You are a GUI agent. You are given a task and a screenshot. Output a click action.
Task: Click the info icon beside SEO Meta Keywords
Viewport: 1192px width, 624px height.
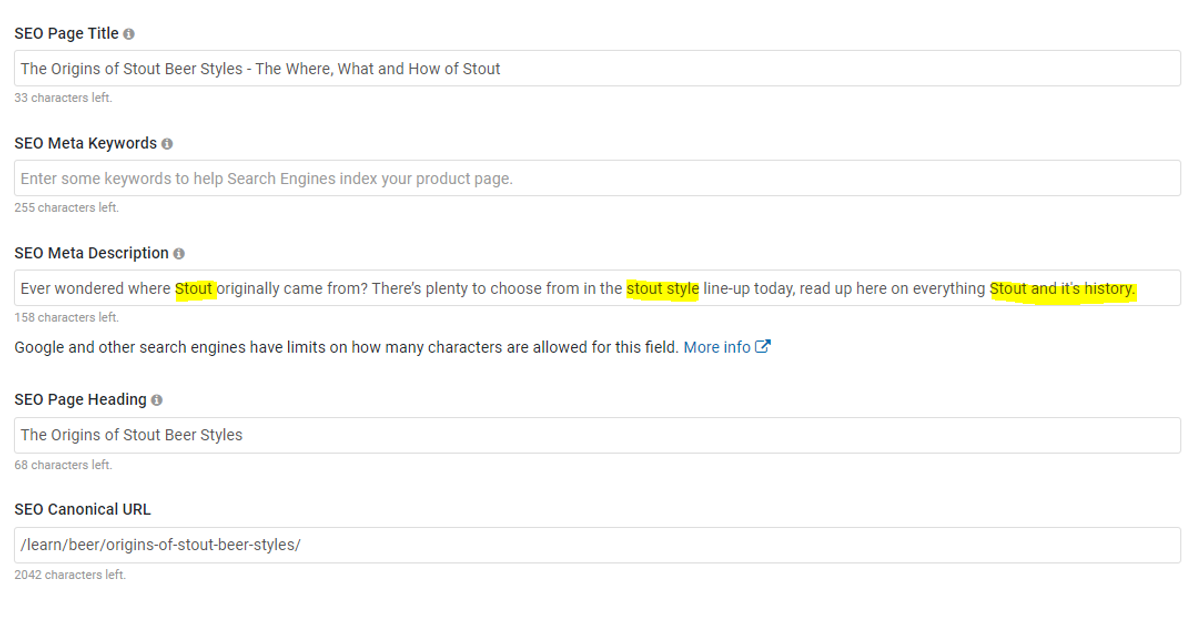coord(167,144)
